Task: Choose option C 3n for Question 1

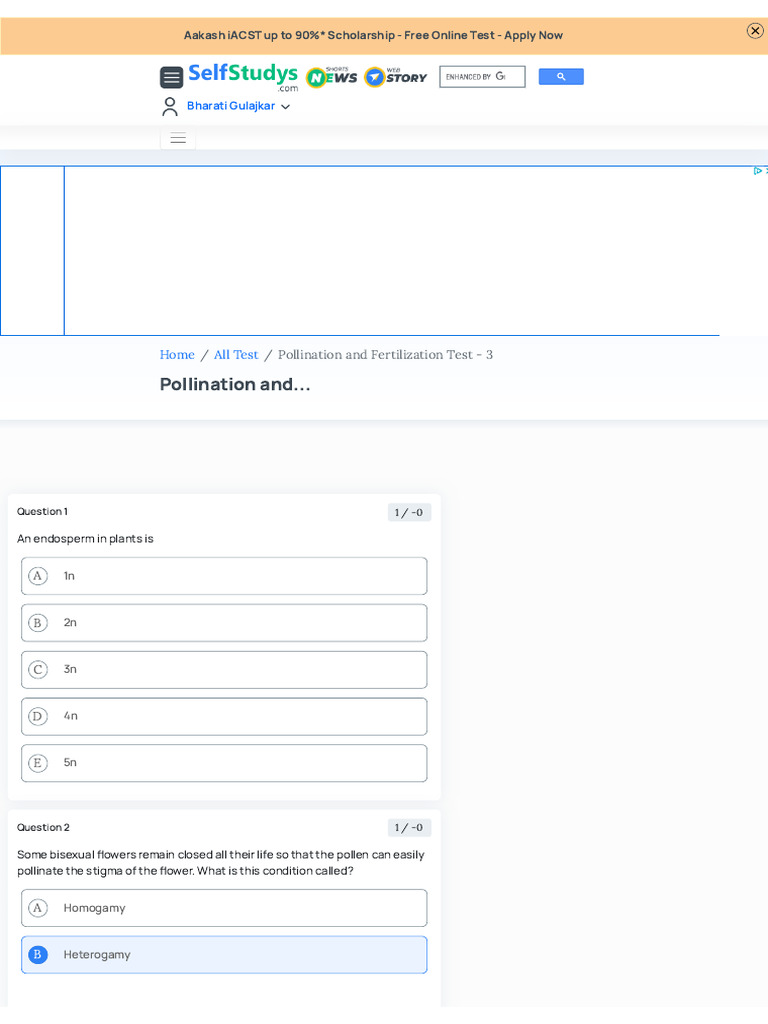Action: [224, 670]
